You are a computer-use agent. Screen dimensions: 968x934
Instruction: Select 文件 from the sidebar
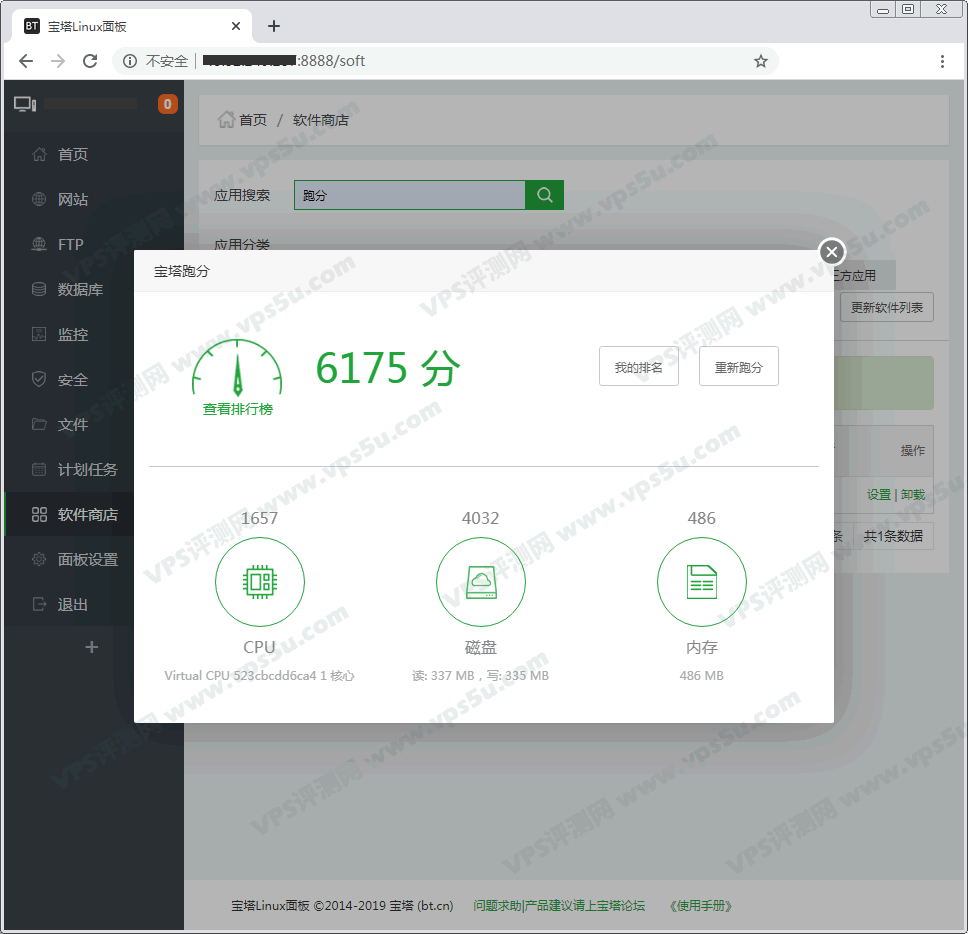[73, 425]
